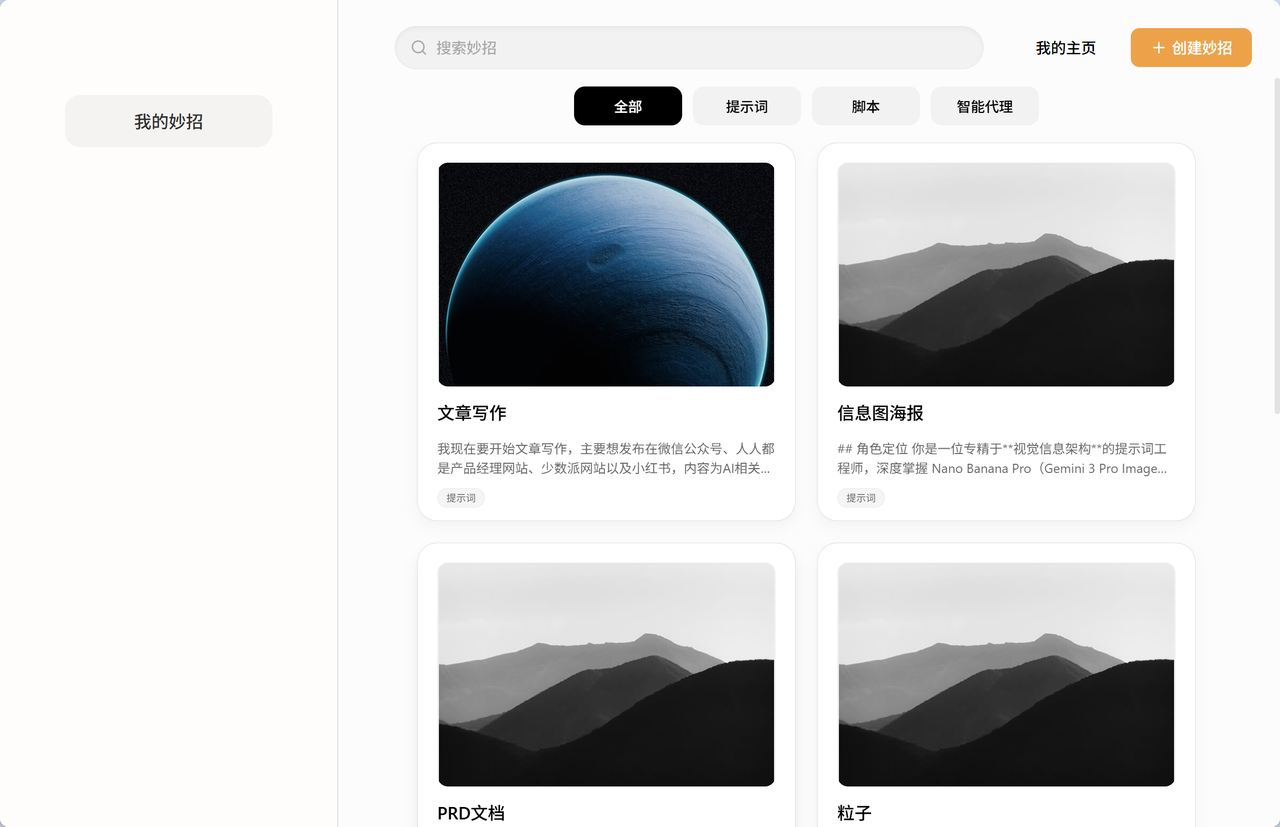The image size is (1280, 827).
Task: Click the 文章写作 card title
Action: [x=472, y=413]
